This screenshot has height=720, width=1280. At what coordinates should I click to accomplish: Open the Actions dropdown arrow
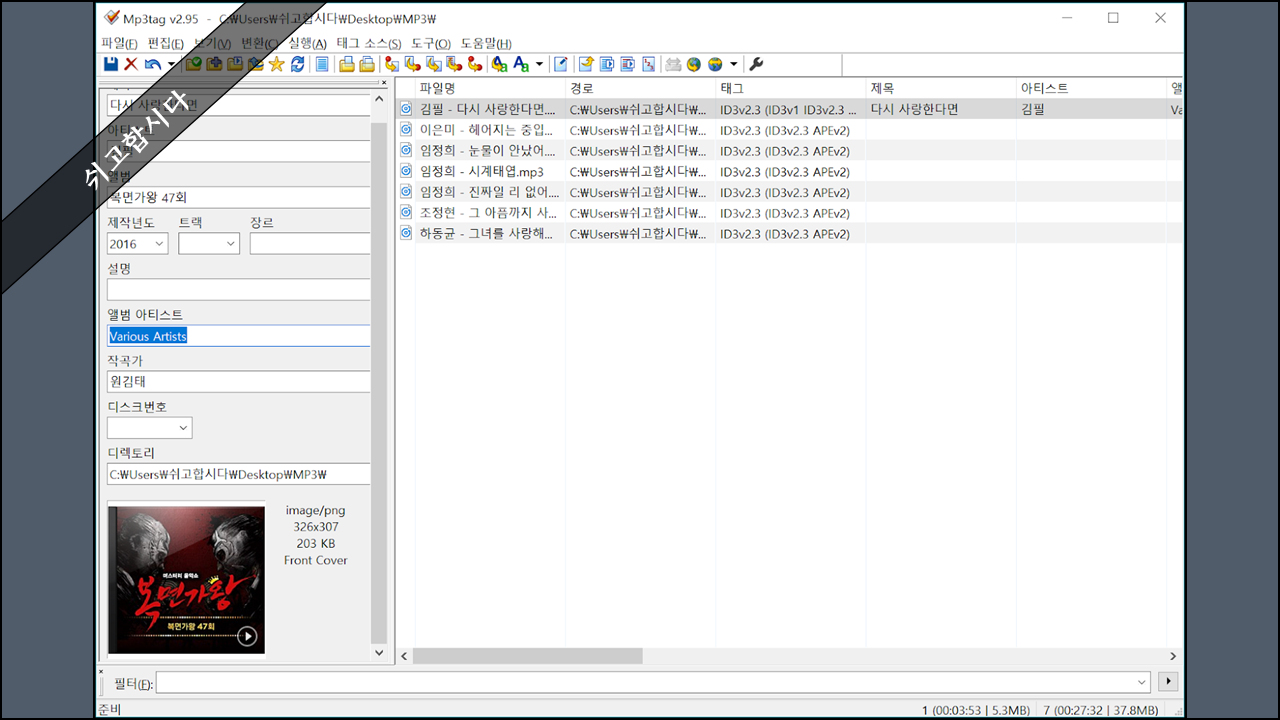click(x=539, y=64)
